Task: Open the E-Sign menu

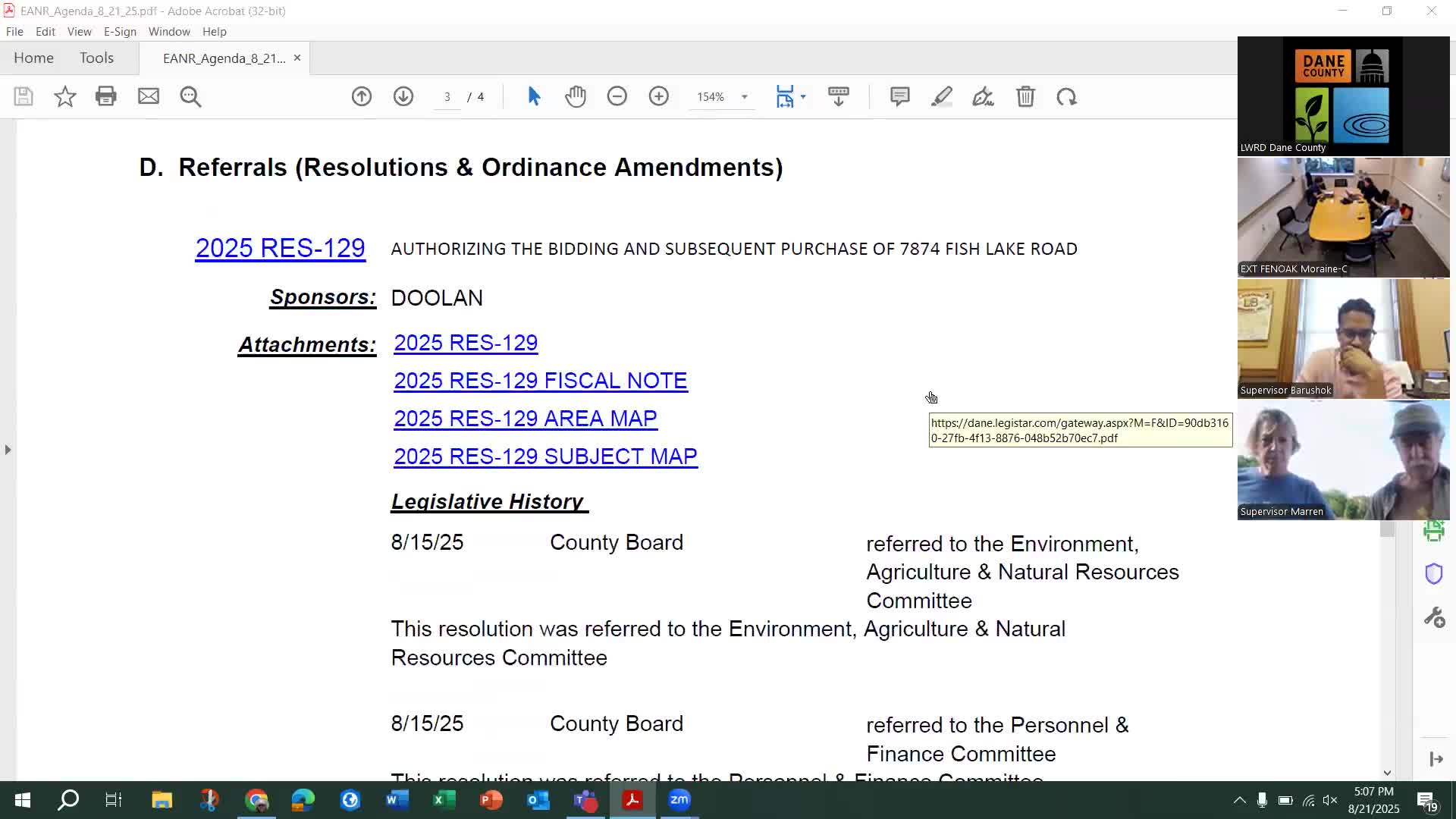Action: (120, 32)
